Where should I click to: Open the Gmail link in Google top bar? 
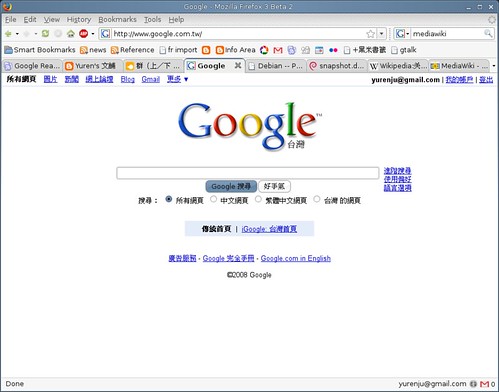click(151, 79)
